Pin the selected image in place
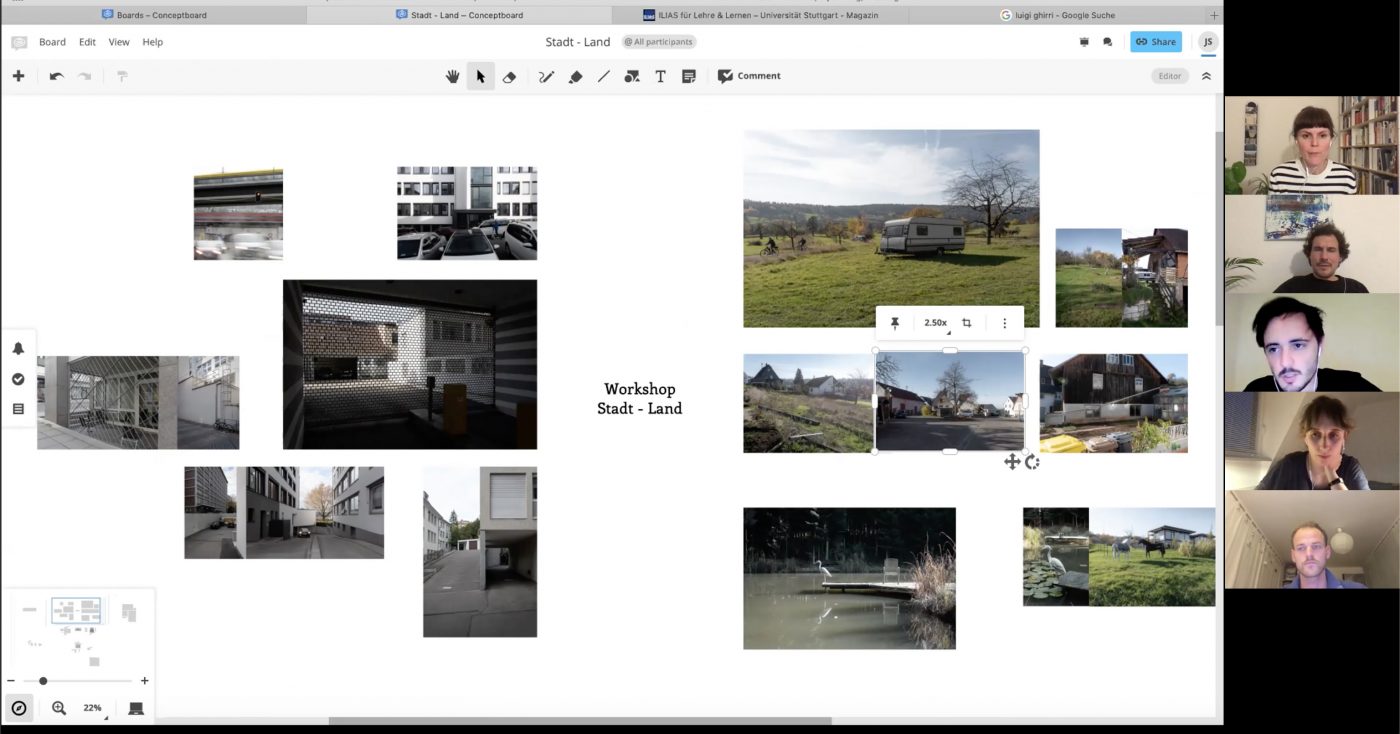This screenshot has width=1400, height=734. (x=895, y=323)
